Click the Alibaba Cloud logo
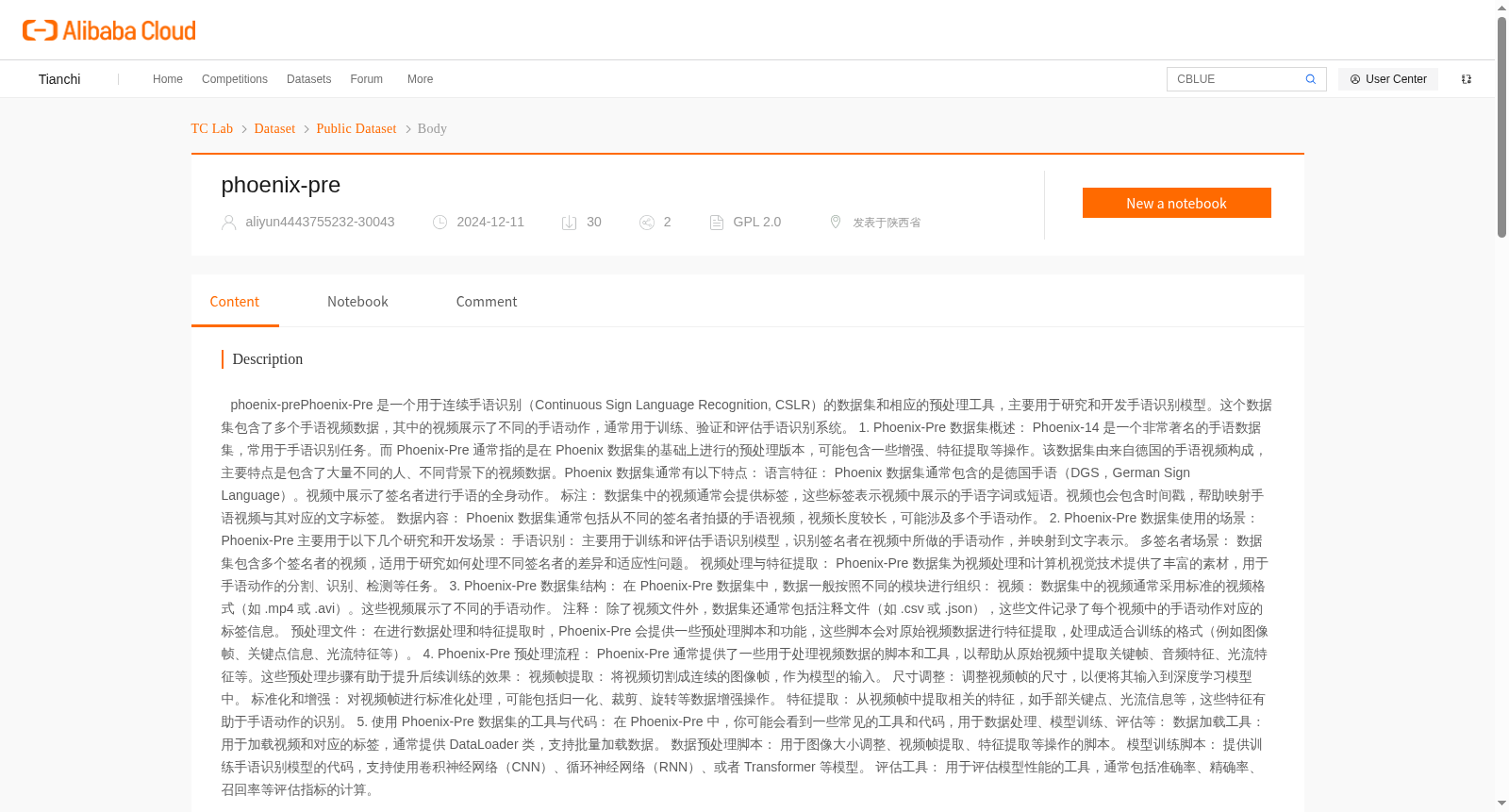This screenshot has height=812, width=1509. 108,30
